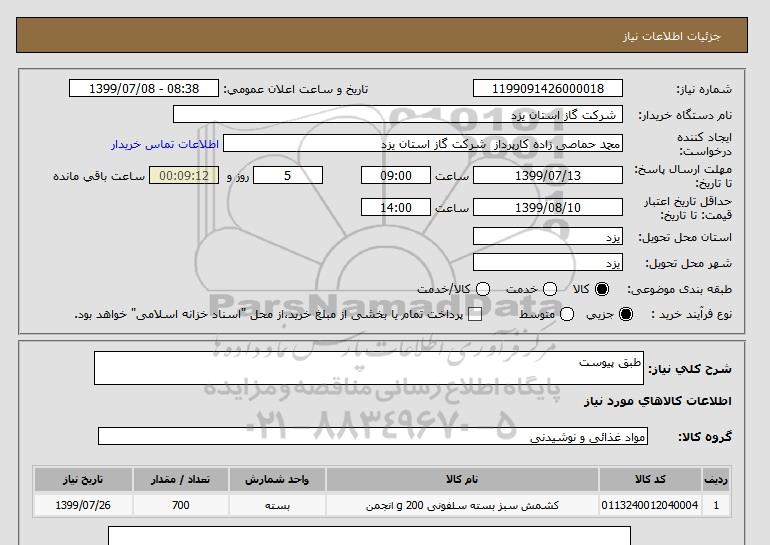
Task: Click the remaining time field 00:09:12
Action: [x=184, y=175]
